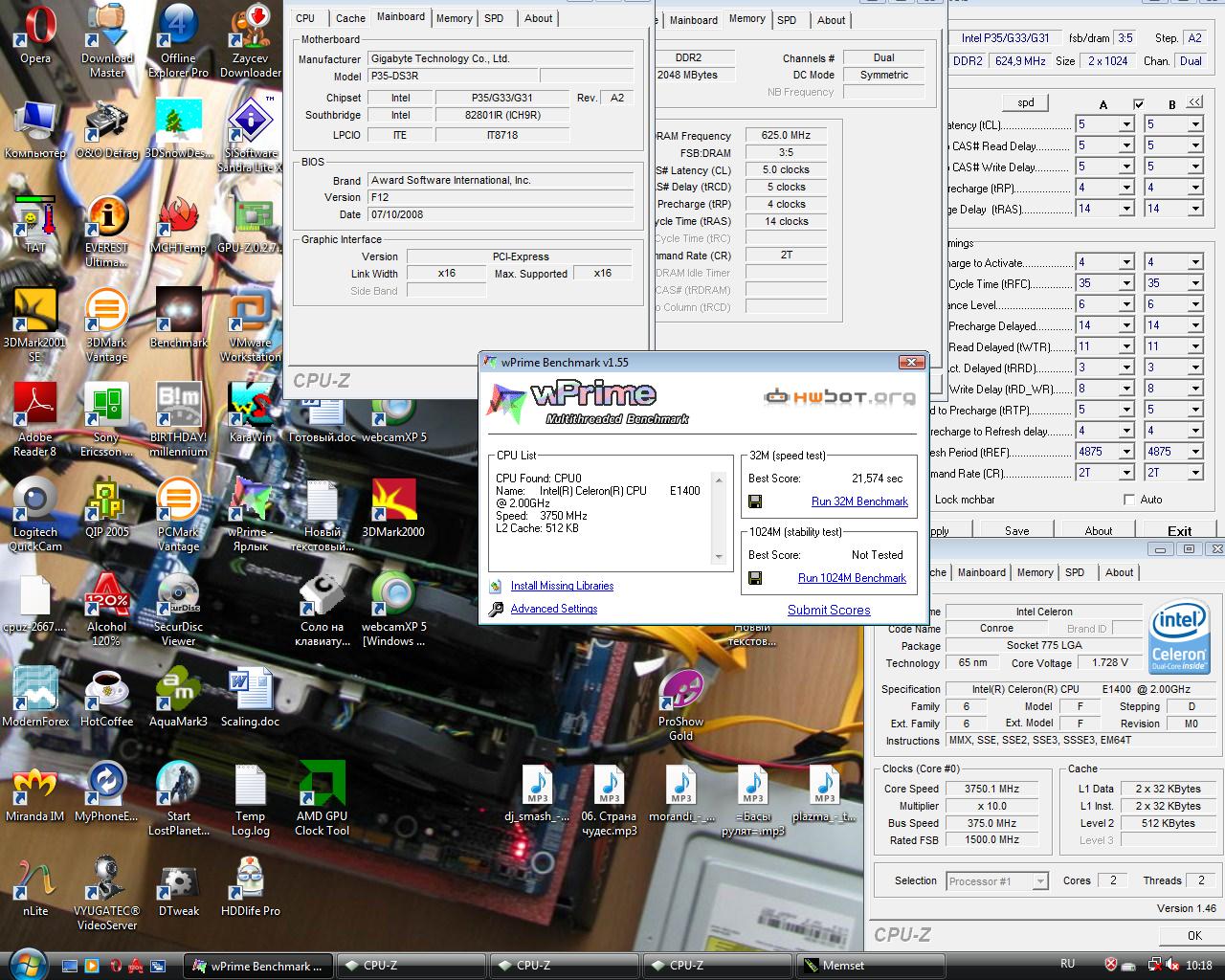This screenshot has height=980, width=1225.
Task: Click the 10:18 clock in system tray
Action: [x=1198, y=966]
